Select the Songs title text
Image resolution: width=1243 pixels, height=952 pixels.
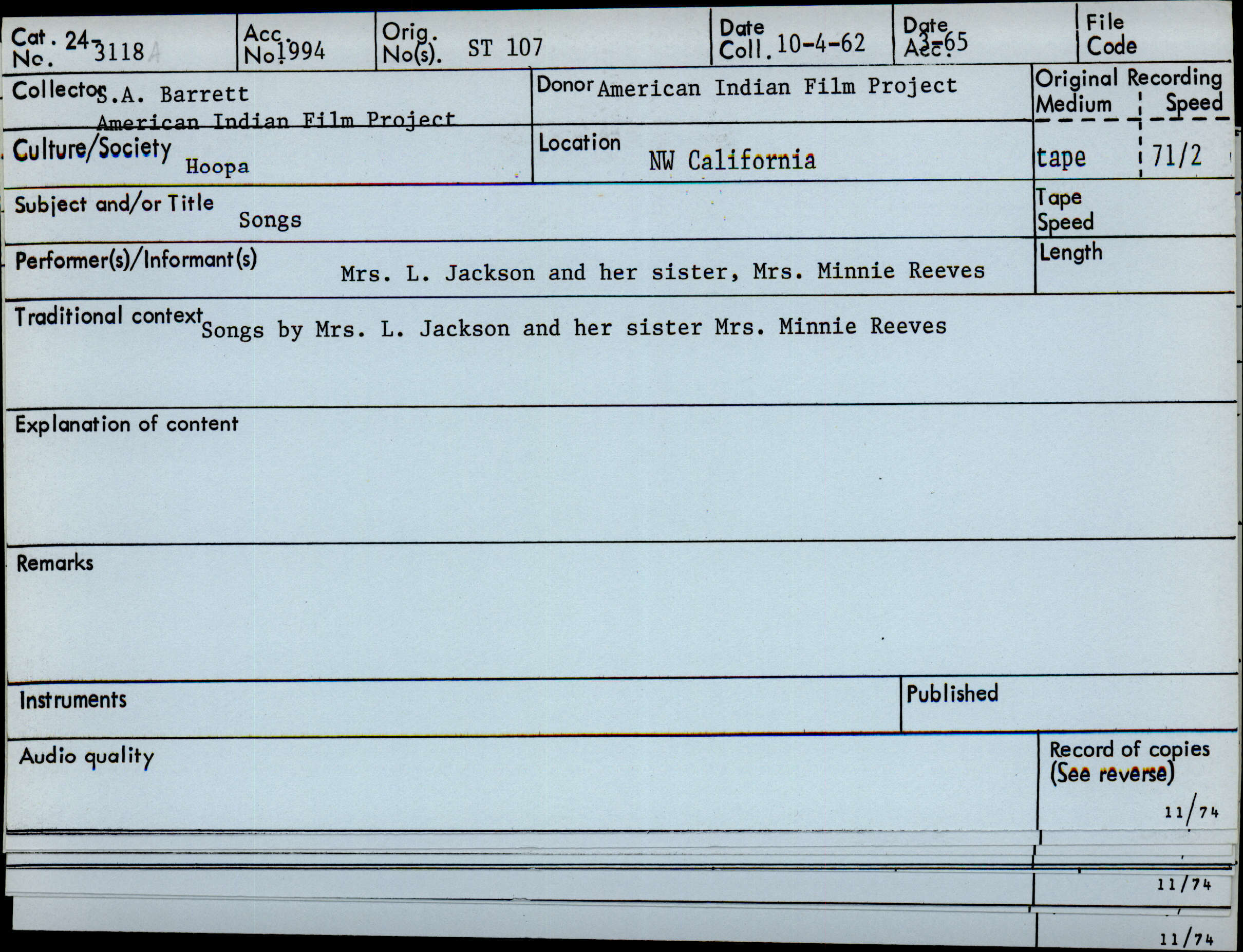270,220
